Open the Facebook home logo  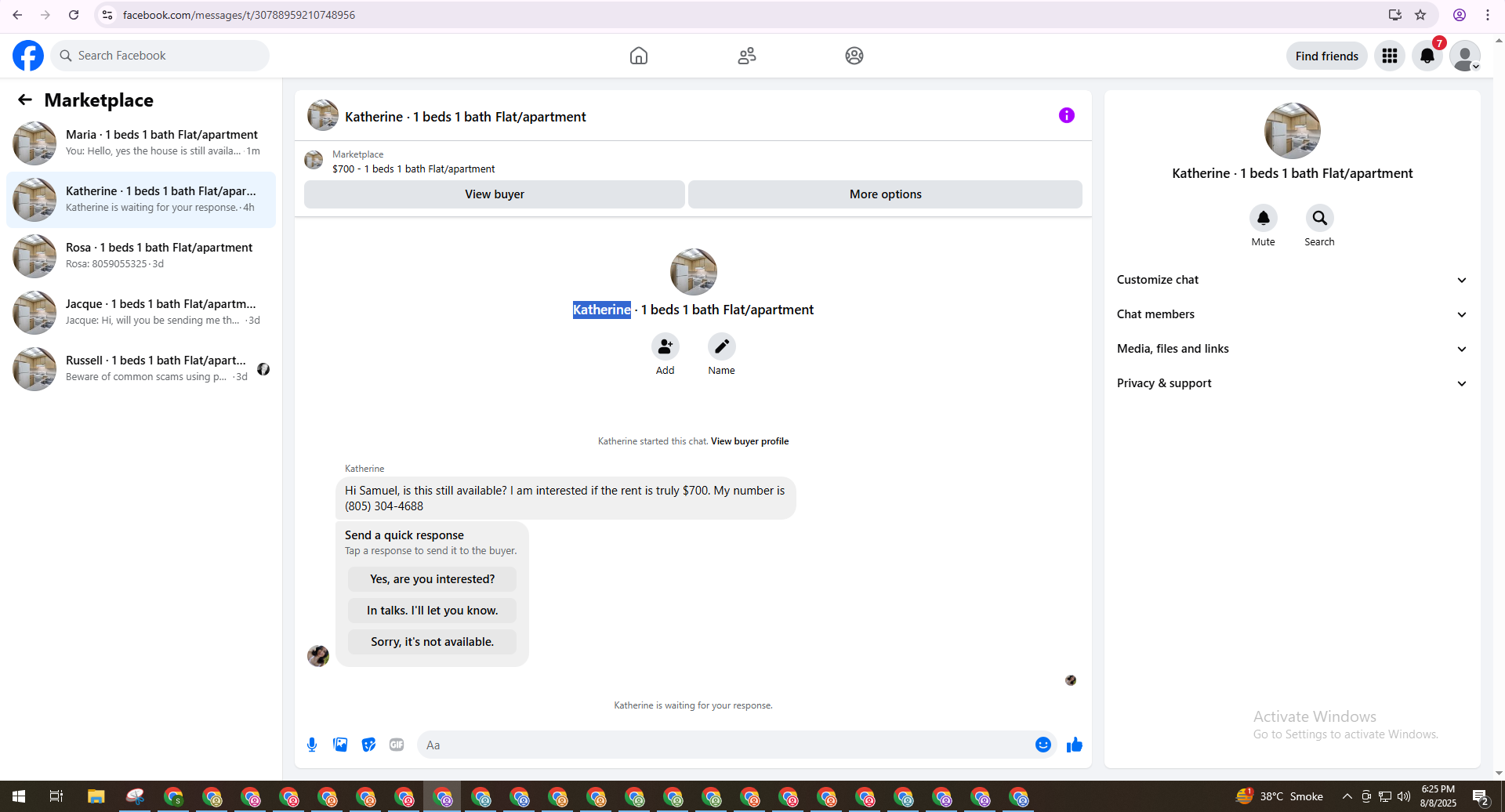click(x=28, y=56)
